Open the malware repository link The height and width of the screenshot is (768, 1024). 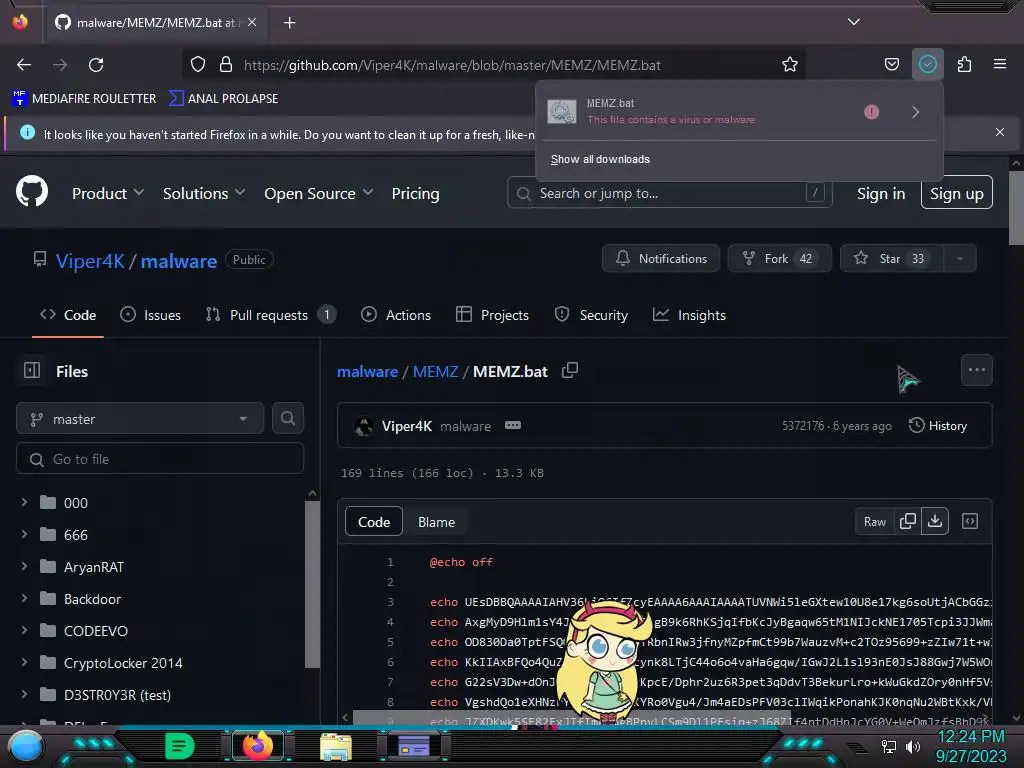[178, 261]
